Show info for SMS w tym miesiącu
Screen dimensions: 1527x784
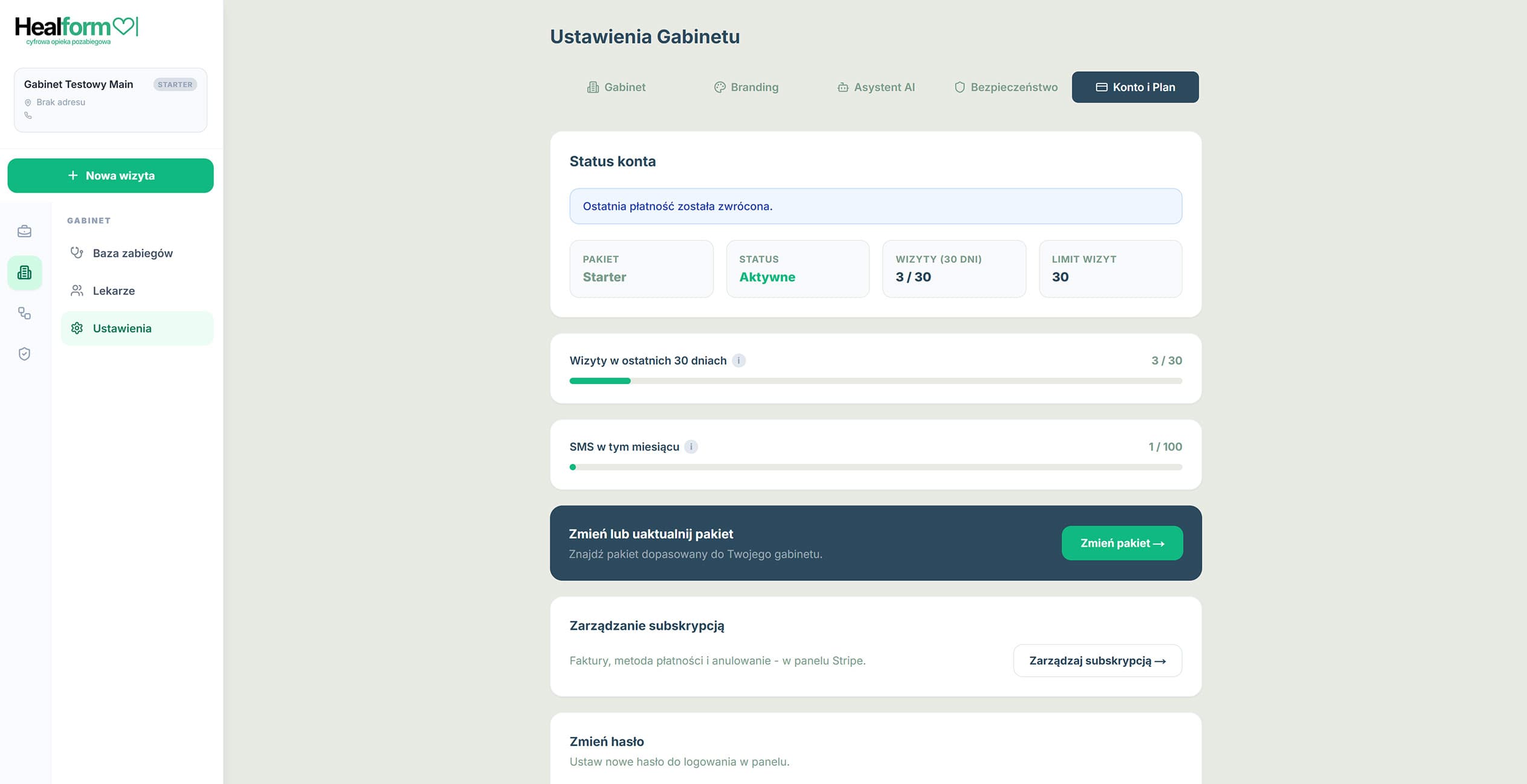tap(691, 447)
